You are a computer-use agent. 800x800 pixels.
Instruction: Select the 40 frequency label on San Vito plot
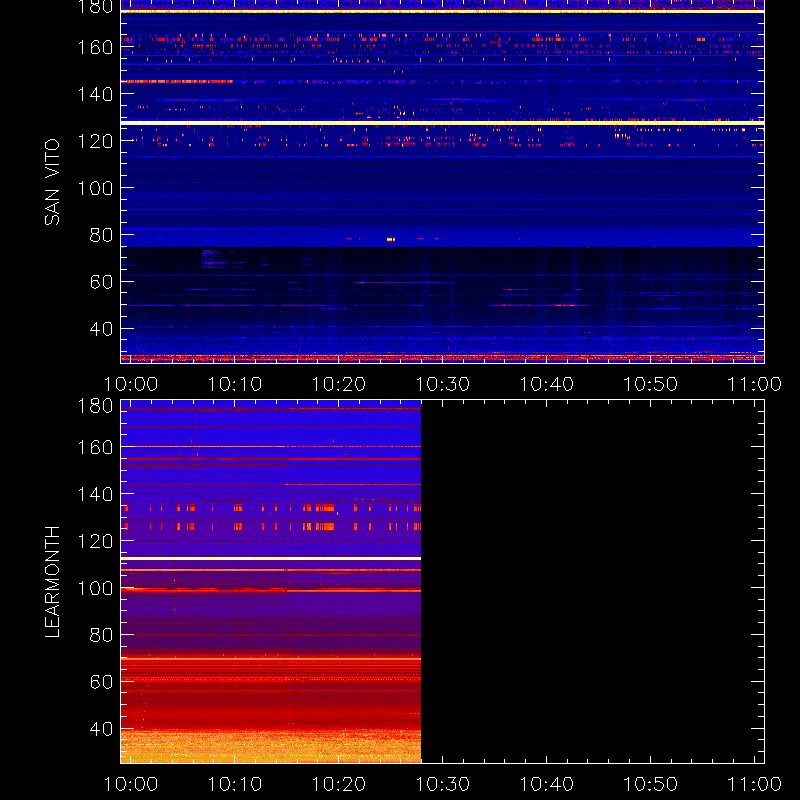point(101,329)
